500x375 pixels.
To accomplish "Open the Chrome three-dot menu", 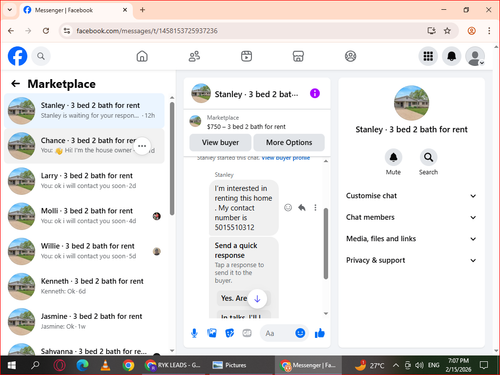I will (489, 31).
